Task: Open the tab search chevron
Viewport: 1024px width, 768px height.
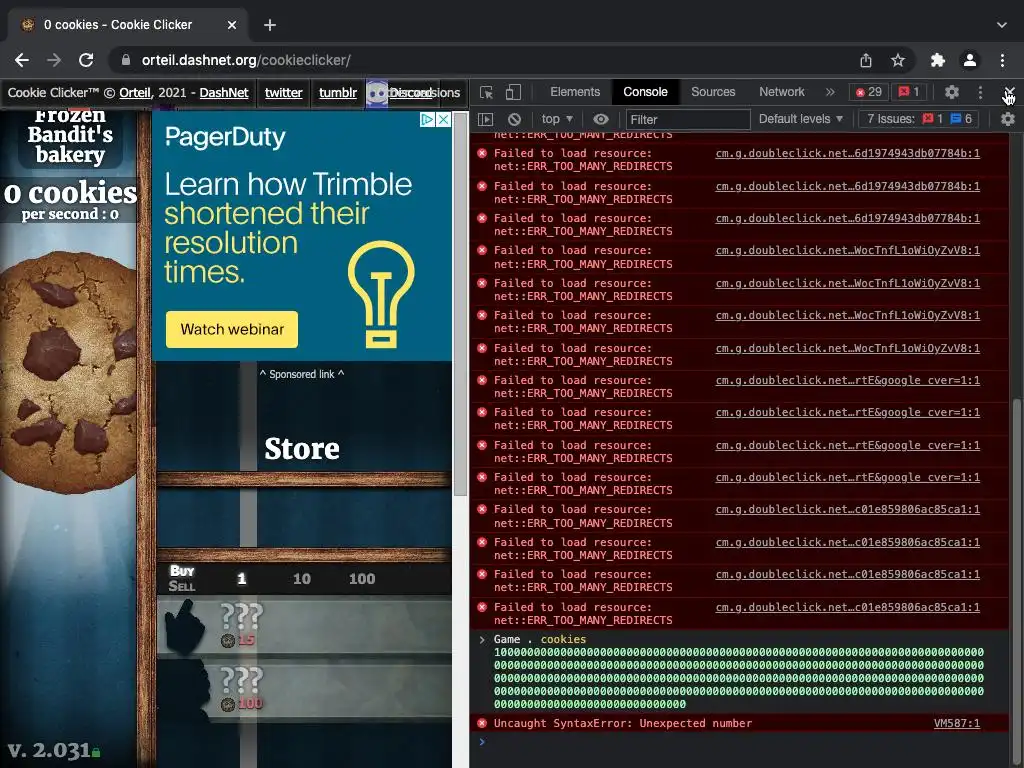Action: click(1002, 25)
